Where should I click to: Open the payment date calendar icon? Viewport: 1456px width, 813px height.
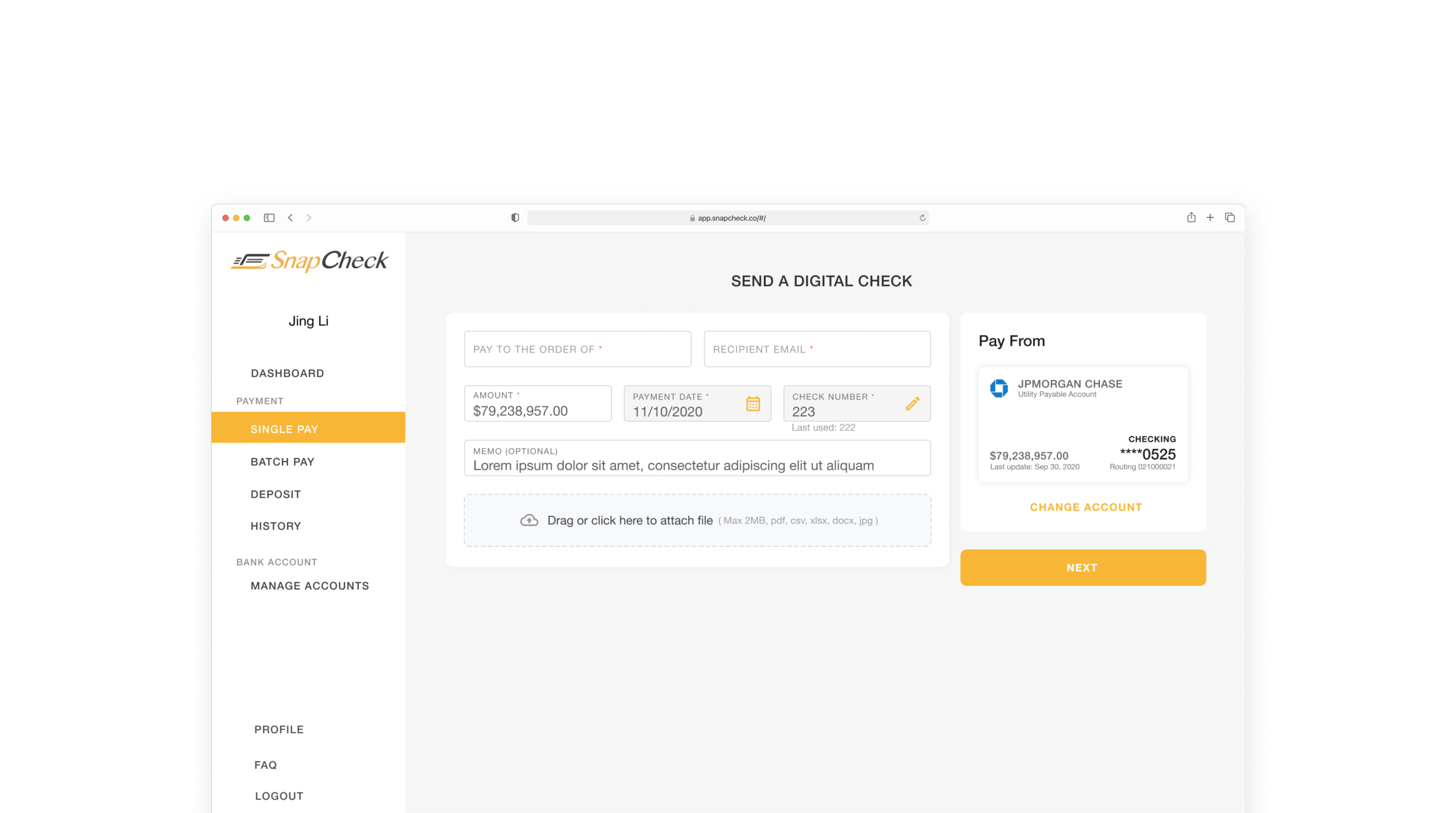coord(753,403)
